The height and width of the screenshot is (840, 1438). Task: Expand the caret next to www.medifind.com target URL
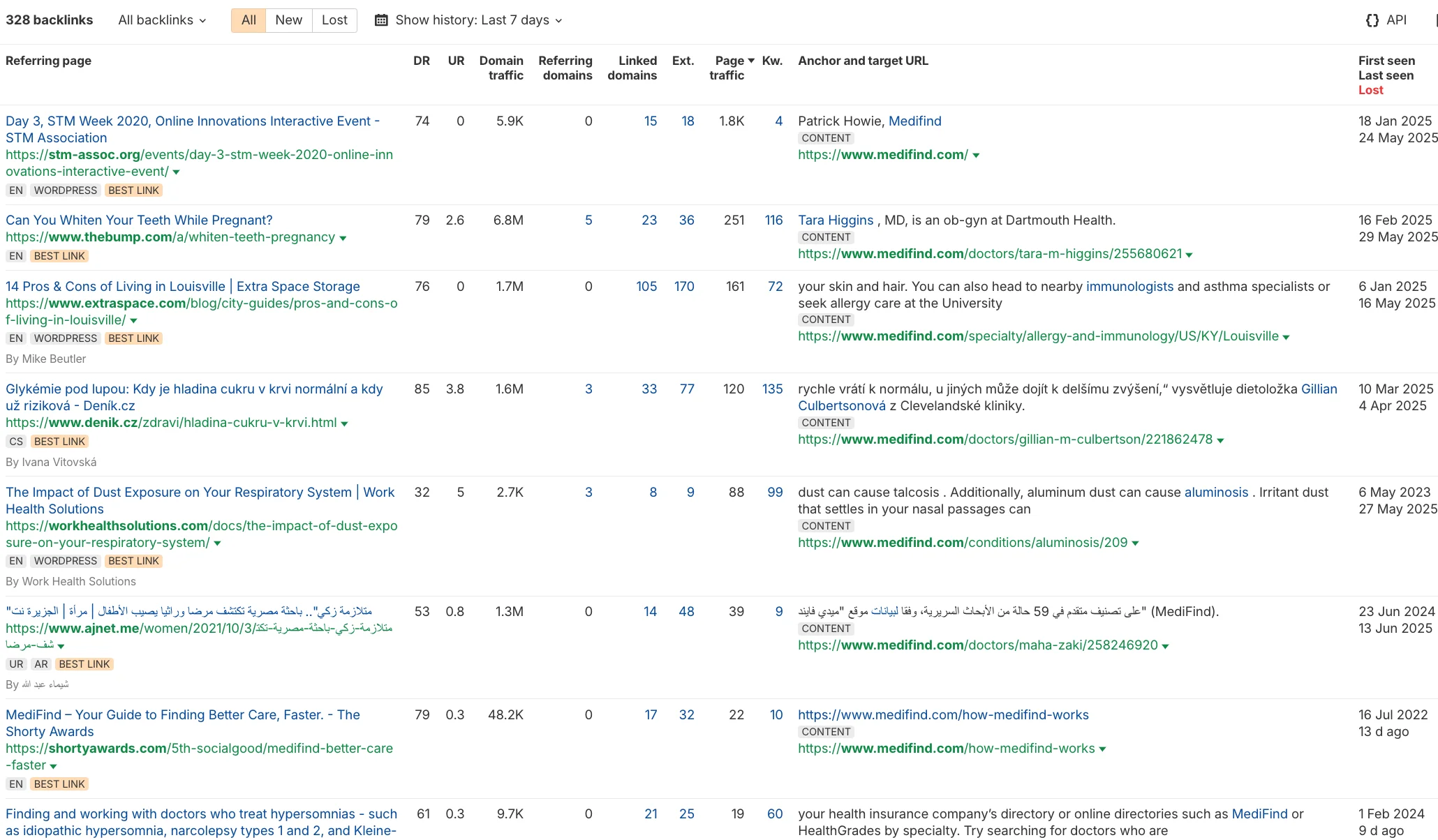pos(976,155)
